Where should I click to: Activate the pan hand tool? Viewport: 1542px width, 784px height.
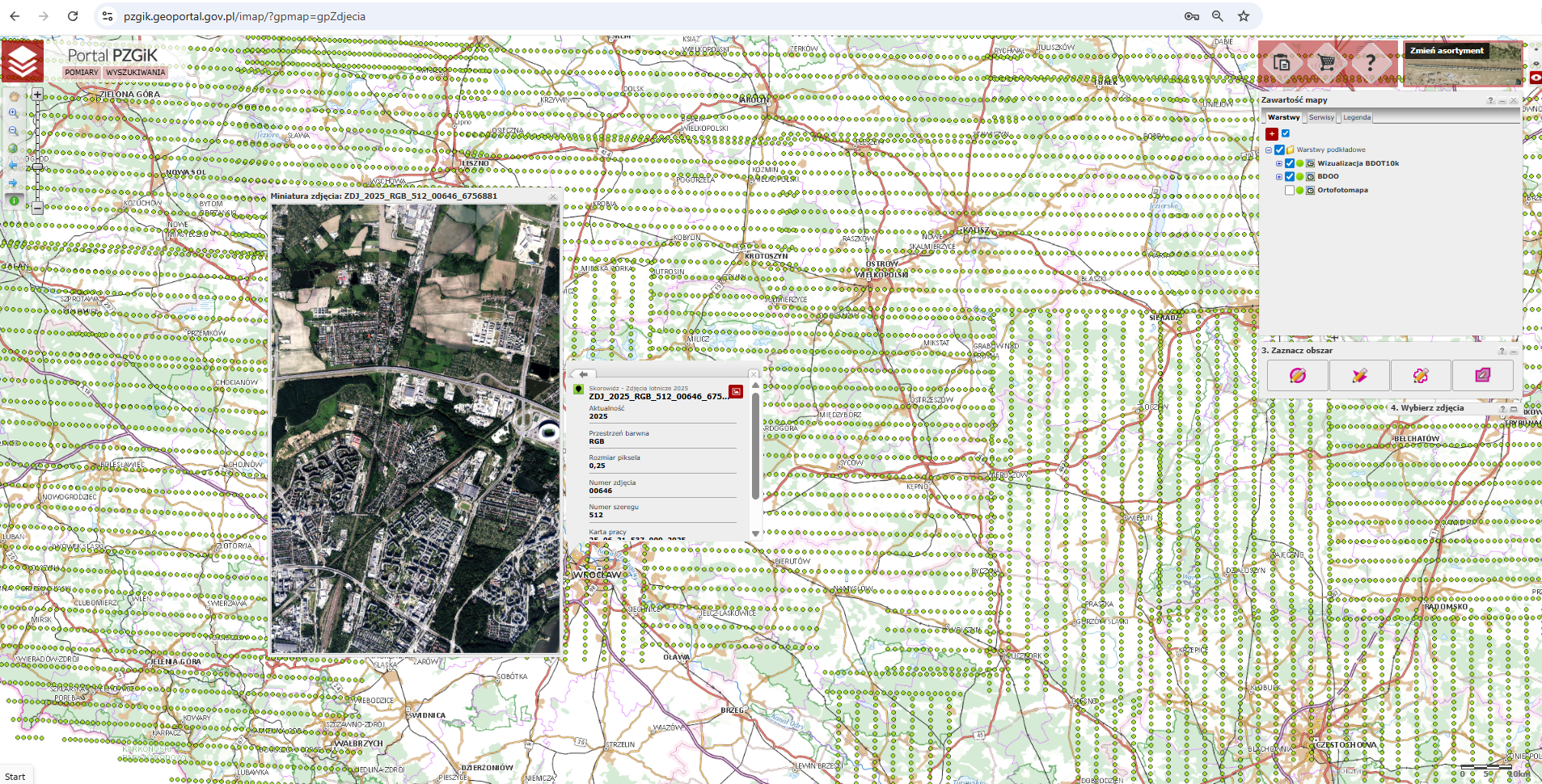pyautogui.click(x=14, y=96)
